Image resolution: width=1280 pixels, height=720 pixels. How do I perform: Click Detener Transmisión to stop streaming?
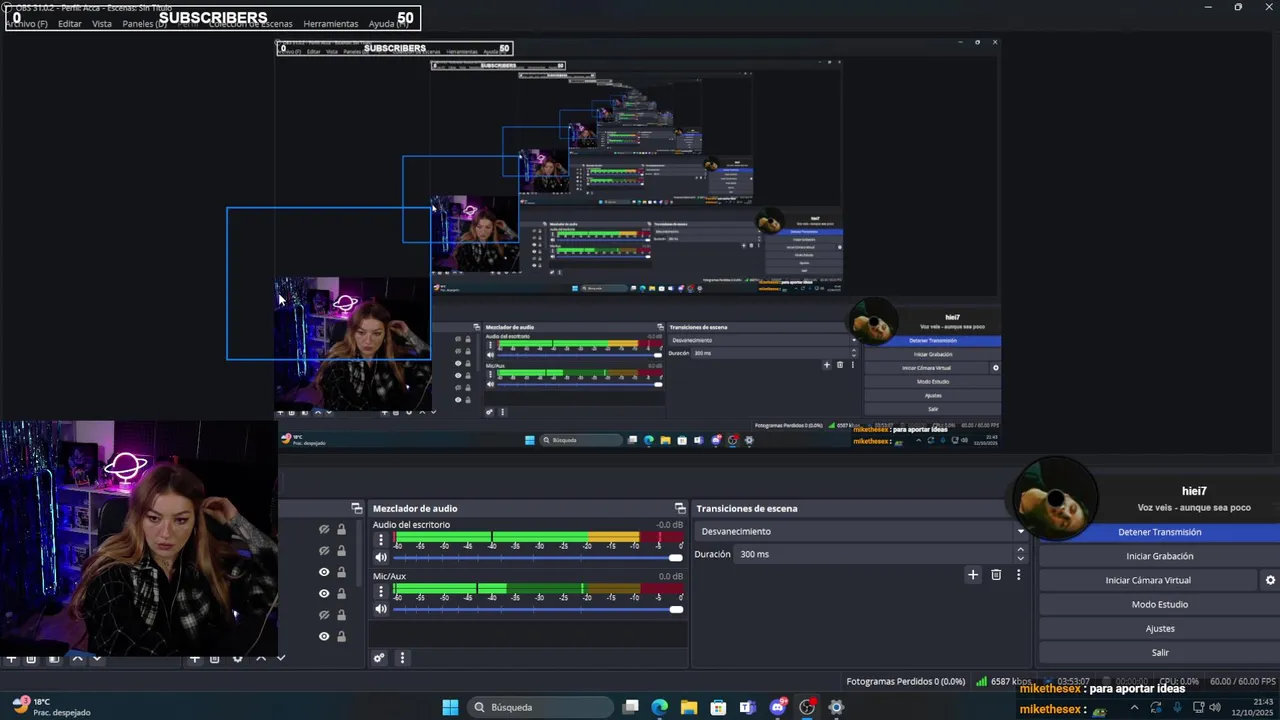pyautogui.click(x=1159, y=532)
